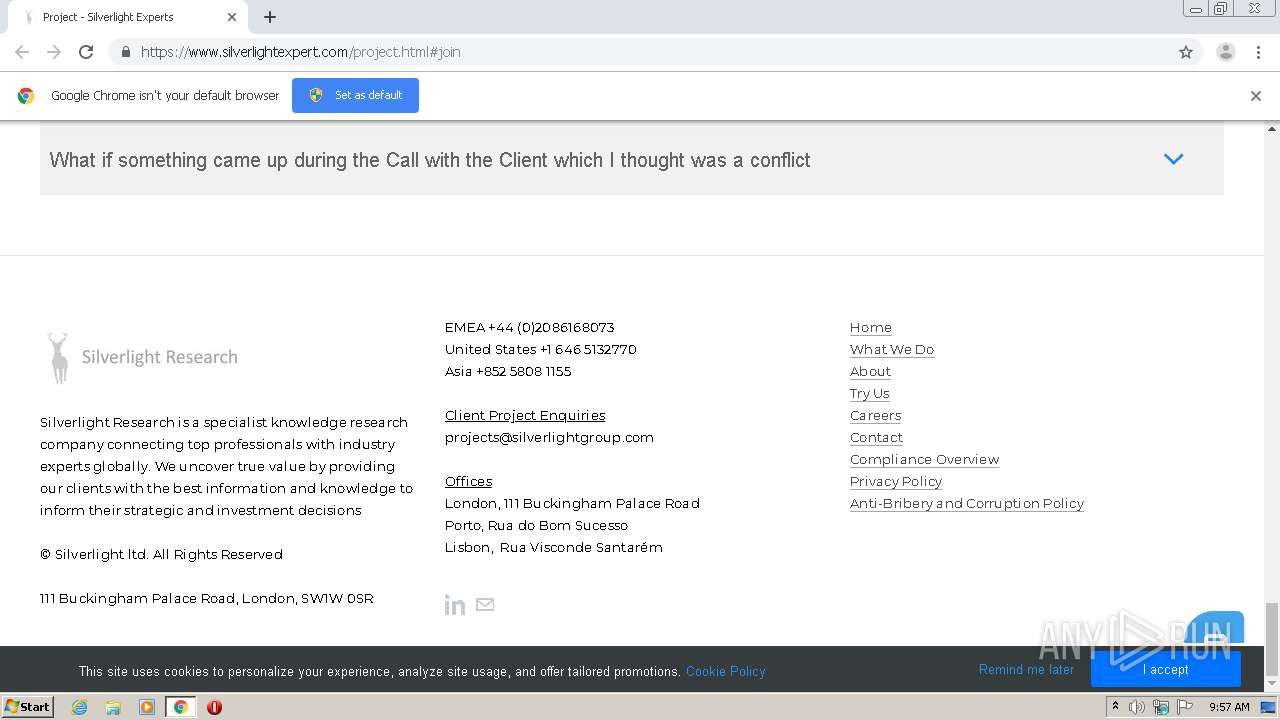Go forward with the forward arrow
Screen dimensions: 1280x720
point(54,52)
